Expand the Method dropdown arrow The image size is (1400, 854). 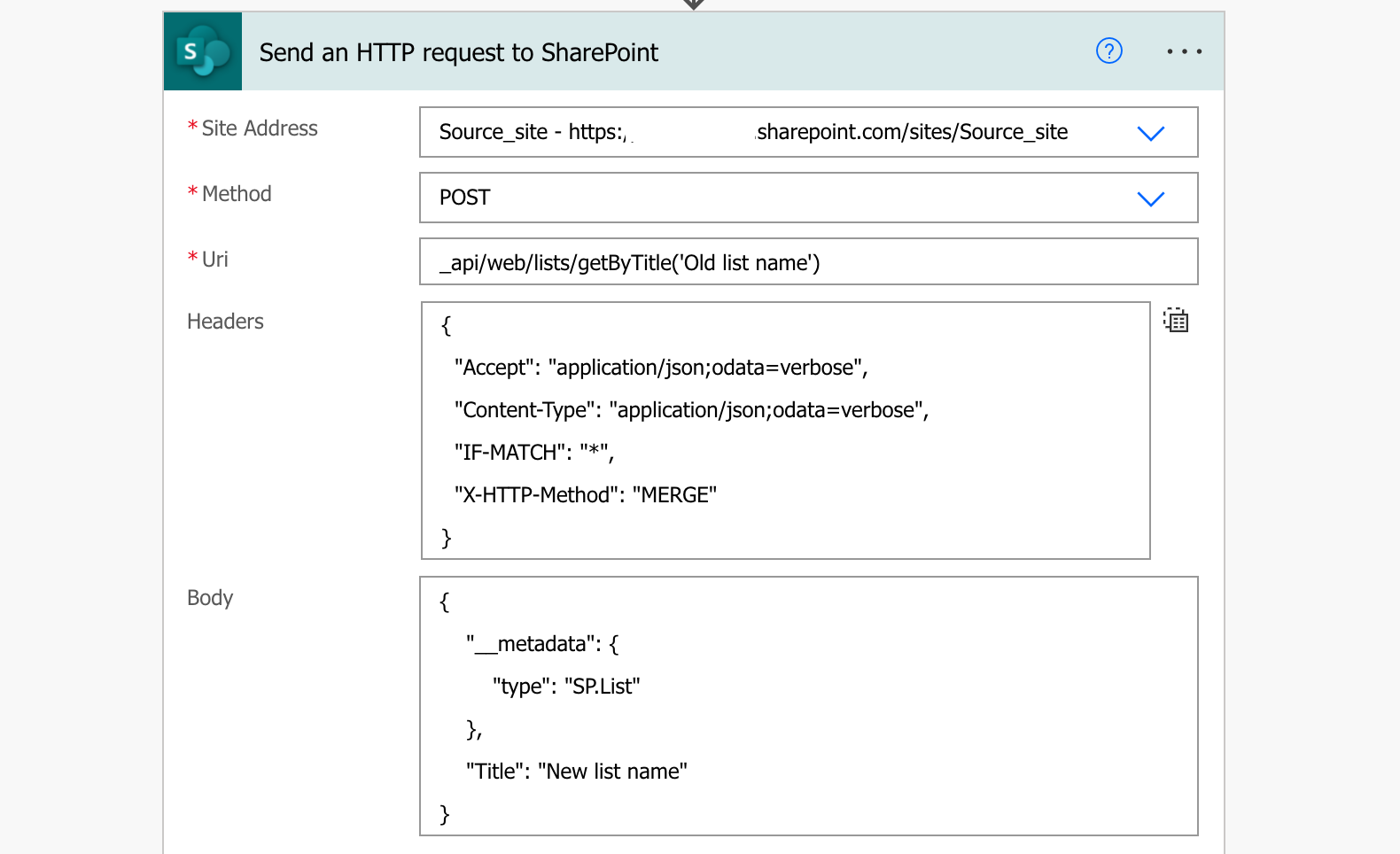pos(1150,198)
